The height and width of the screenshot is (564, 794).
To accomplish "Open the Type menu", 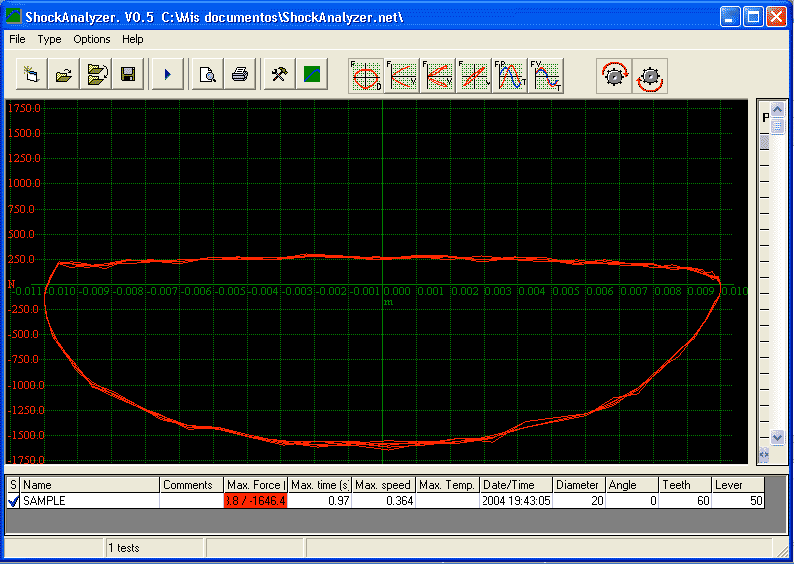I will pos(49,39).
